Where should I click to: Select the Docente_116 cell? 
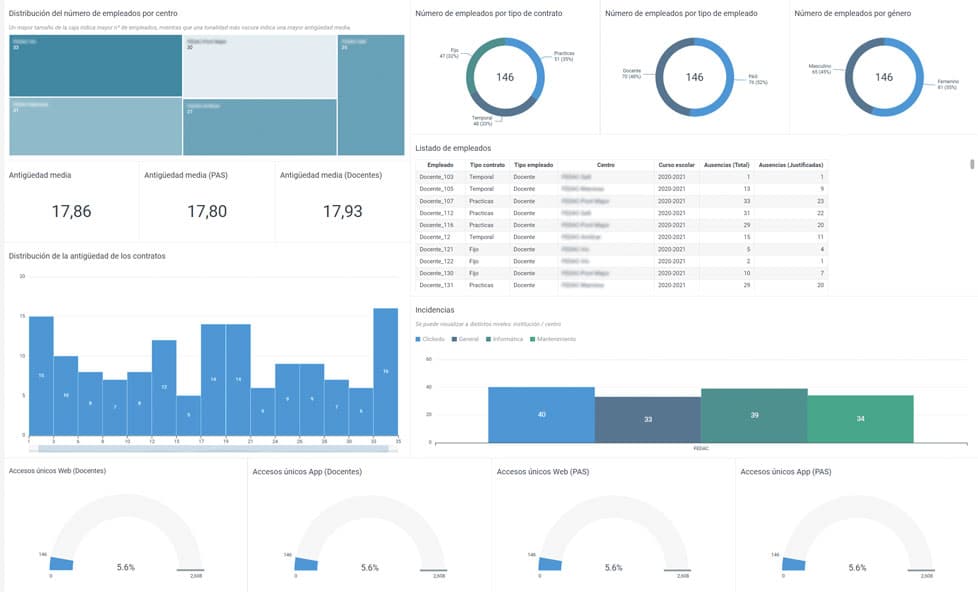tap(437, 225)
